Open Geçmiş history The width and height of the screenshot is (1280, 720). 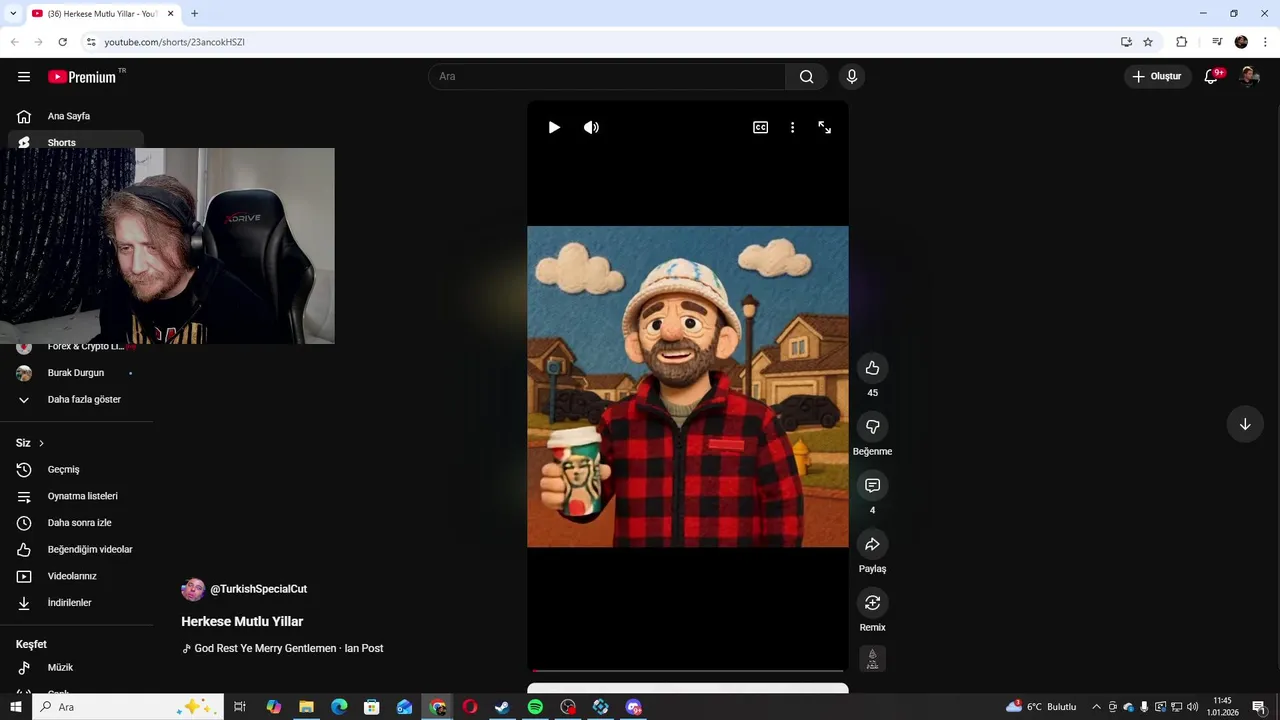[x=76, y=470]
